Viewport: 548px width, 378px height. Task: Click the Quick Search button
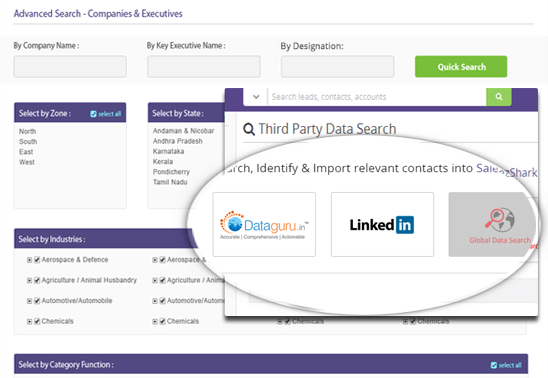(x=461, y=66)
